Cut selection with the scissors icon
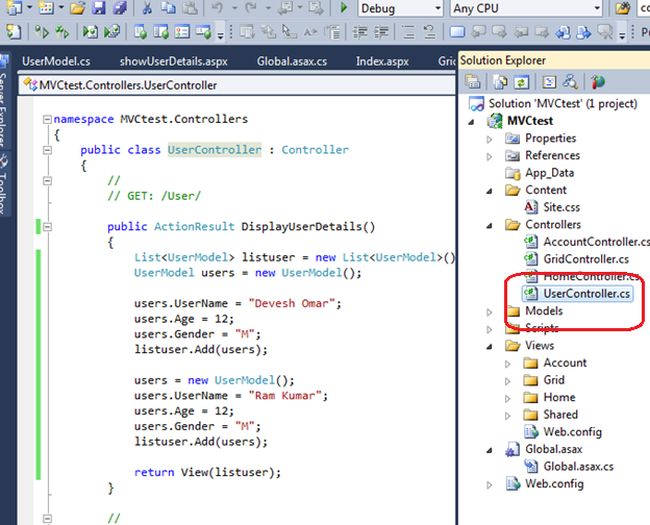Viewport: 650px width, 525px height. click(147, 8)
